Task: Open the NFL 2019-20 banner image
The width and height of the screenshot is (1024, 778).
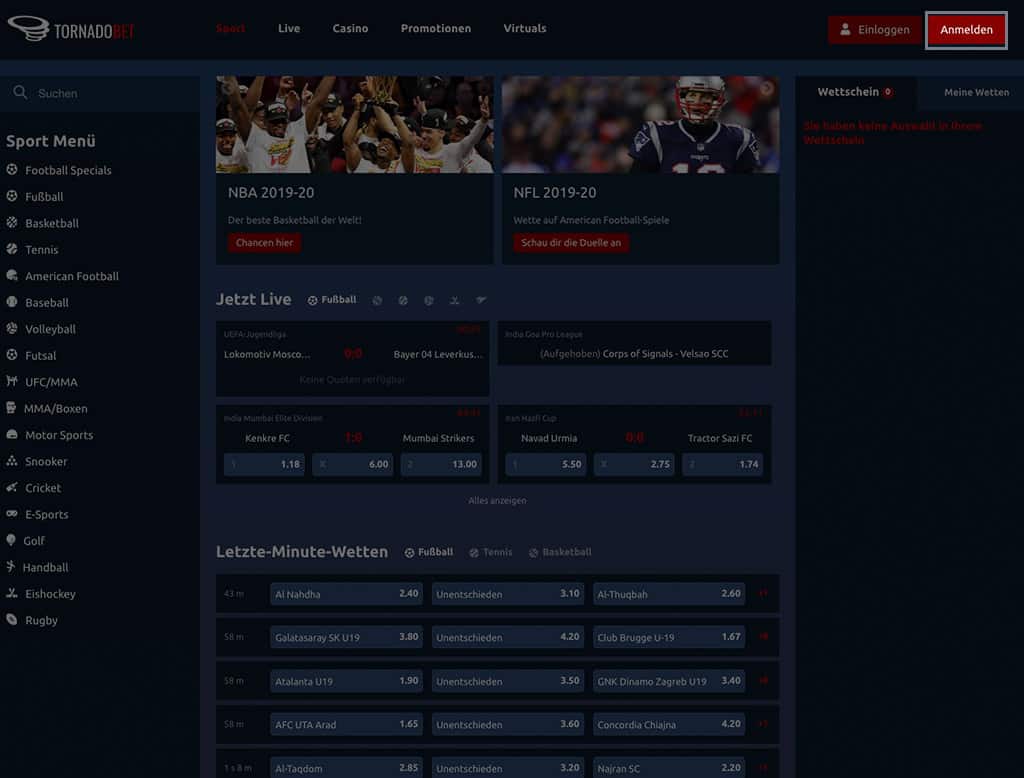Action: pos(640,124)
